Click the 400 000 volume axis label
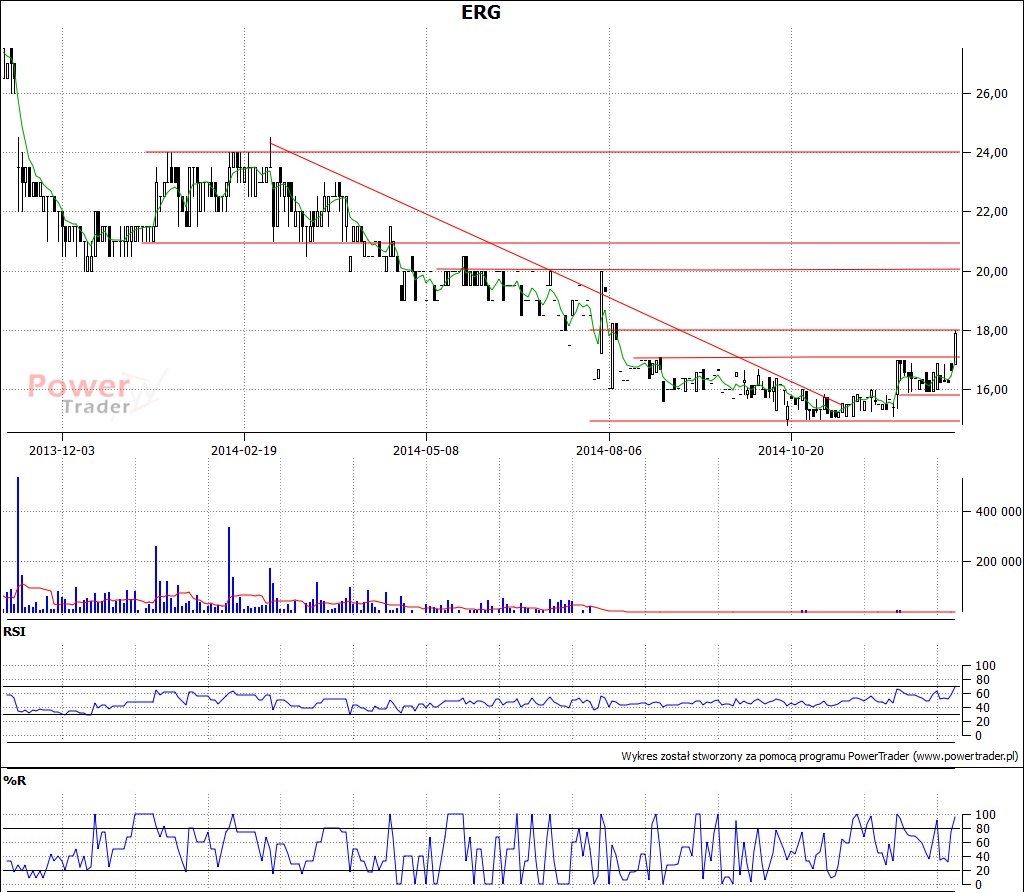Viewport: 1024px width, 893px height. click(999, 511)
